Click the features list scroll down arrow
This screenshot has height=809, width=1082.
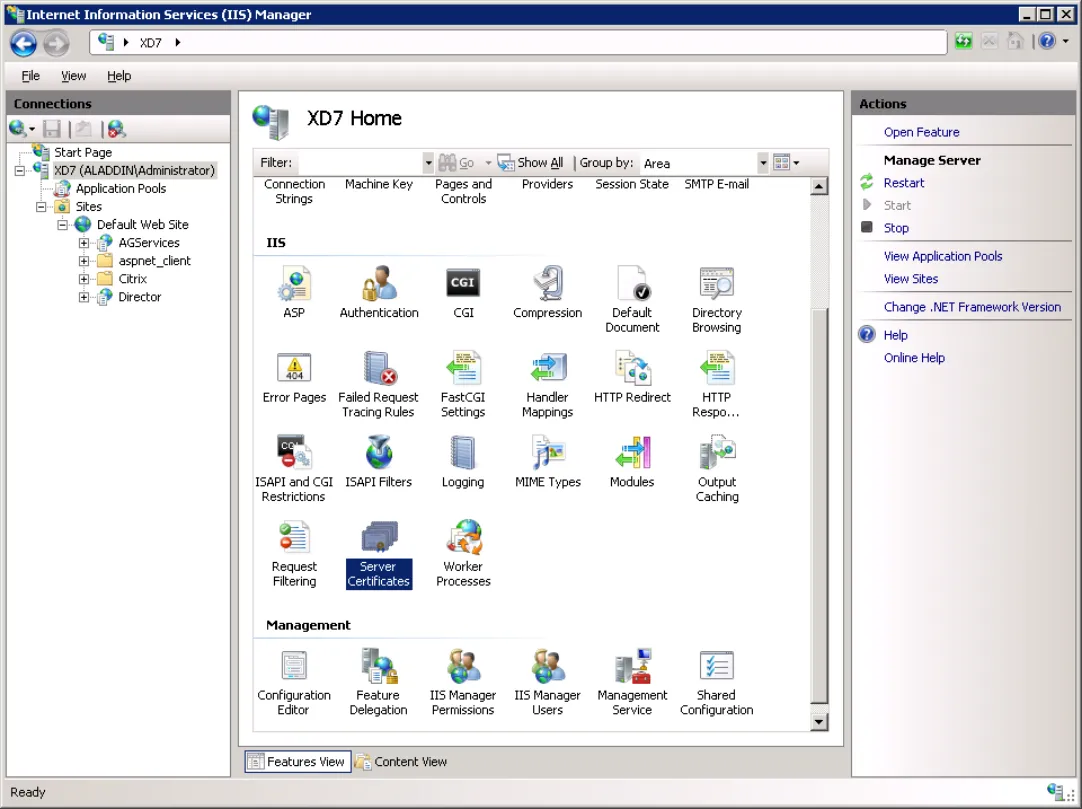818,722
